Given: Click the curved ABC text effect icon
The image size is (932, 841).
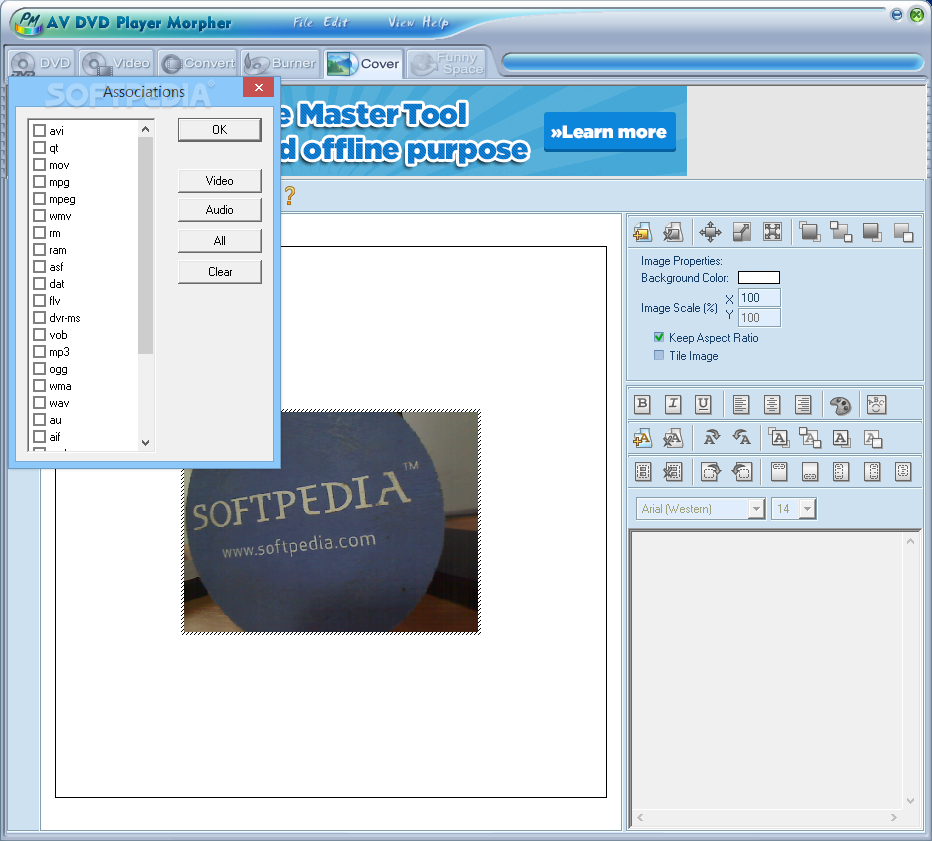Looking at the screenshot, I should click(876, 405).
